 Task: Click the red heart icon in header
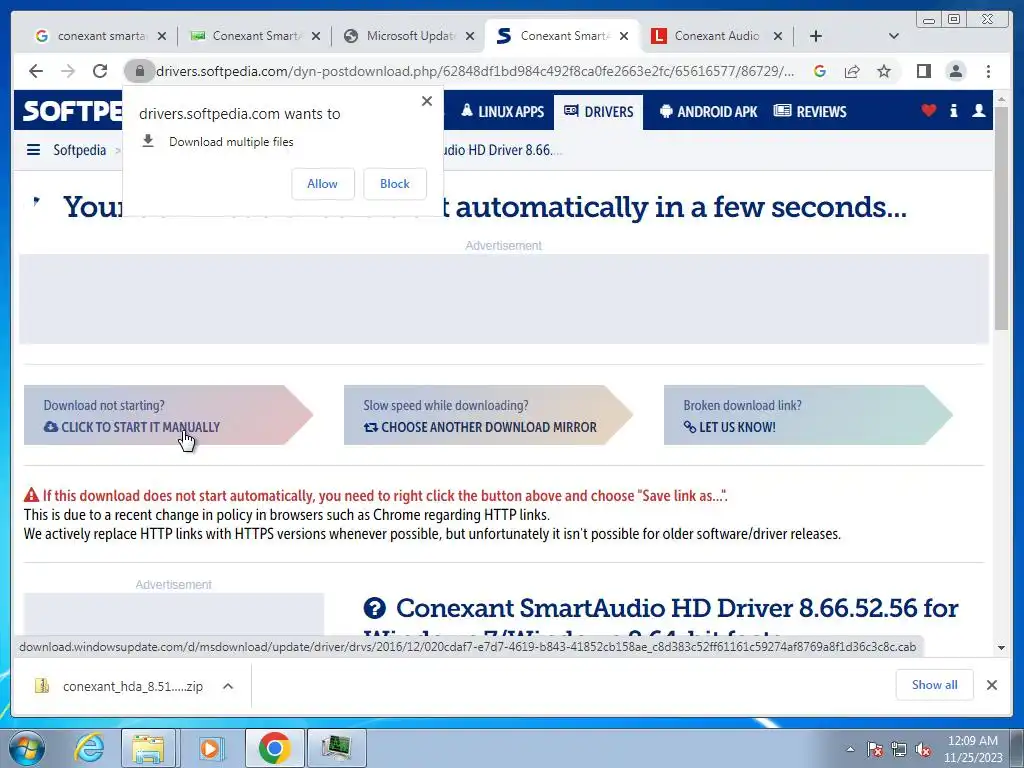click(929, 111)
